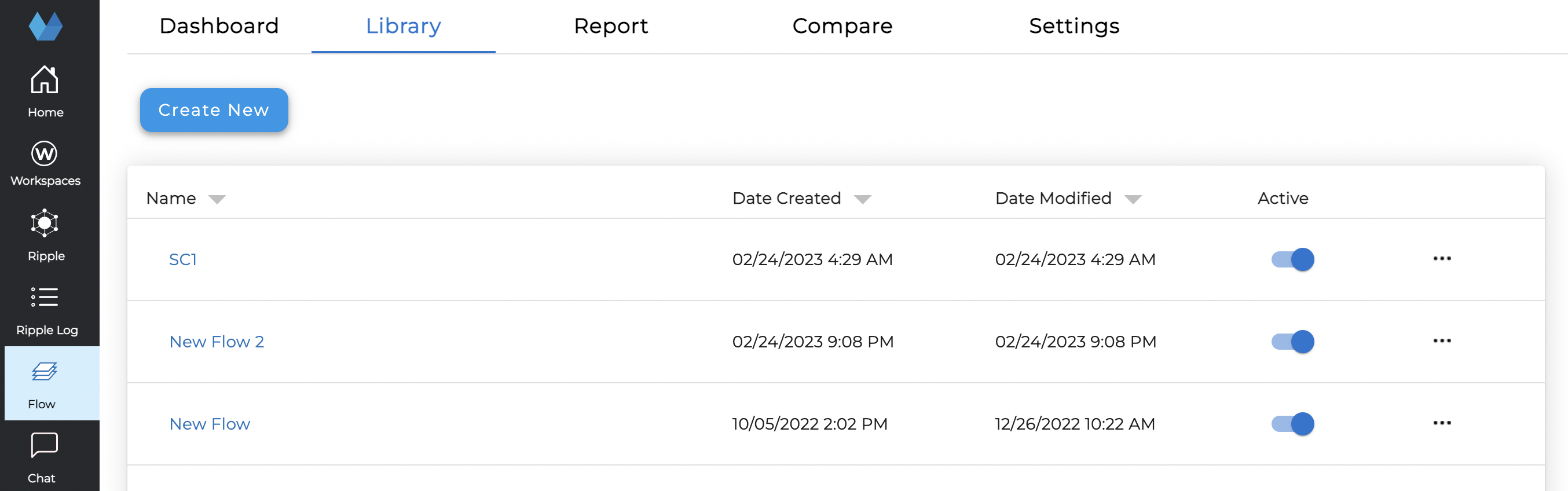Select the Library tab

click(404, 26)
